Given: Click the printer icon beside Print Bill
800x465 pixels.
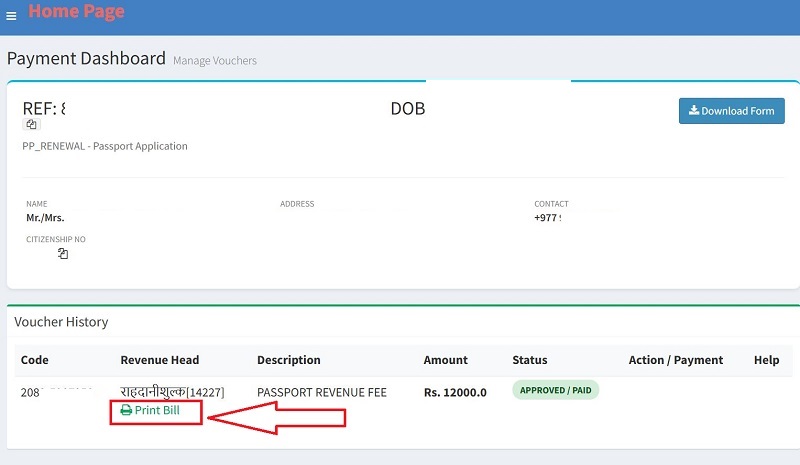Looking at the screenshot, I should point(126,411).
